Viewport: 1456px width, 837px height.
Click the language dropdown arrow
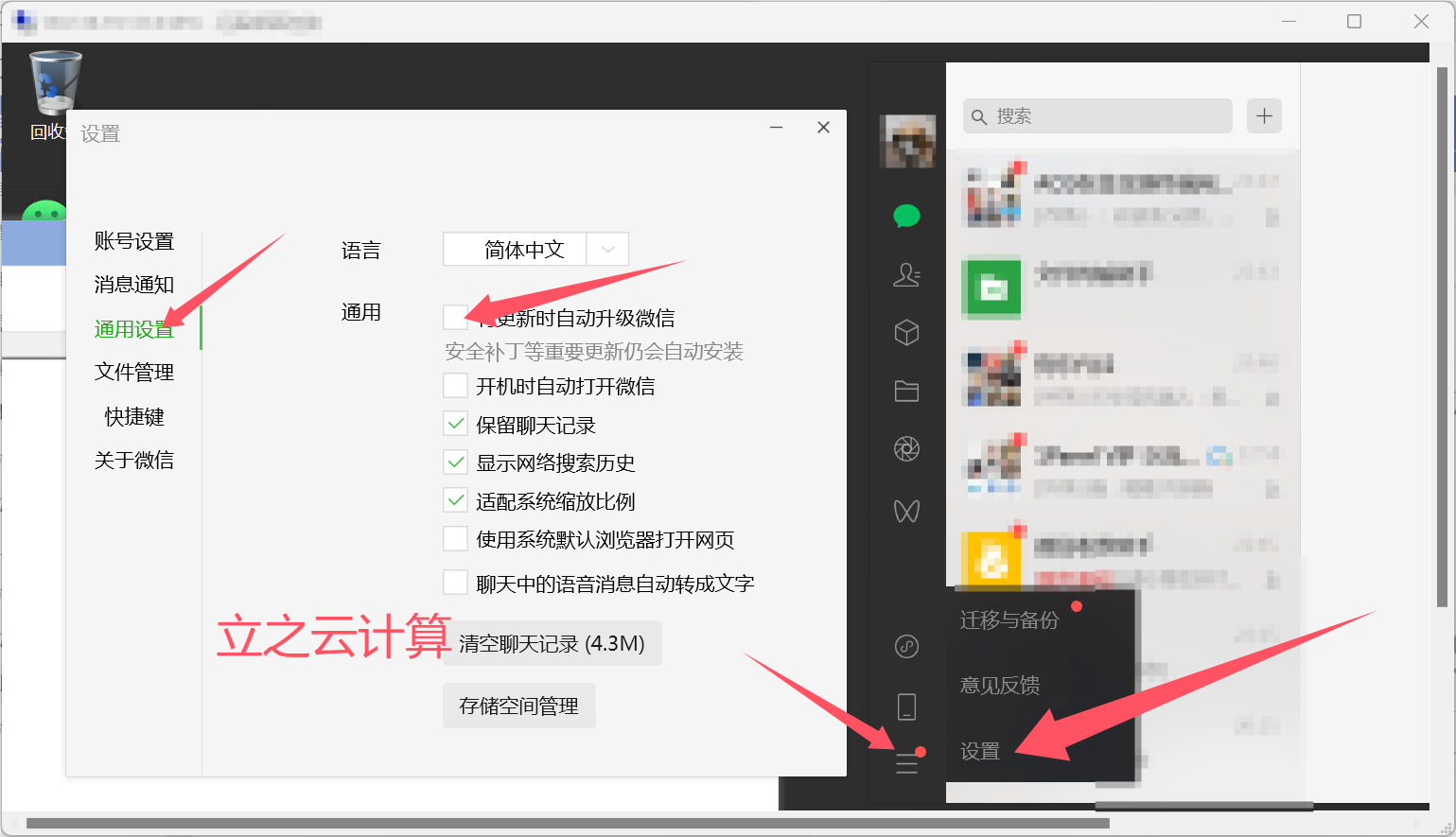607,250
